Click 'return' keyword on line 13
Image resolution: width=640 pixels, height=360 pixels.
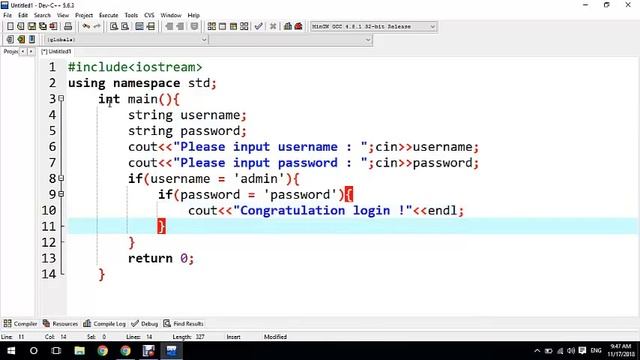(x=150, y=258)
